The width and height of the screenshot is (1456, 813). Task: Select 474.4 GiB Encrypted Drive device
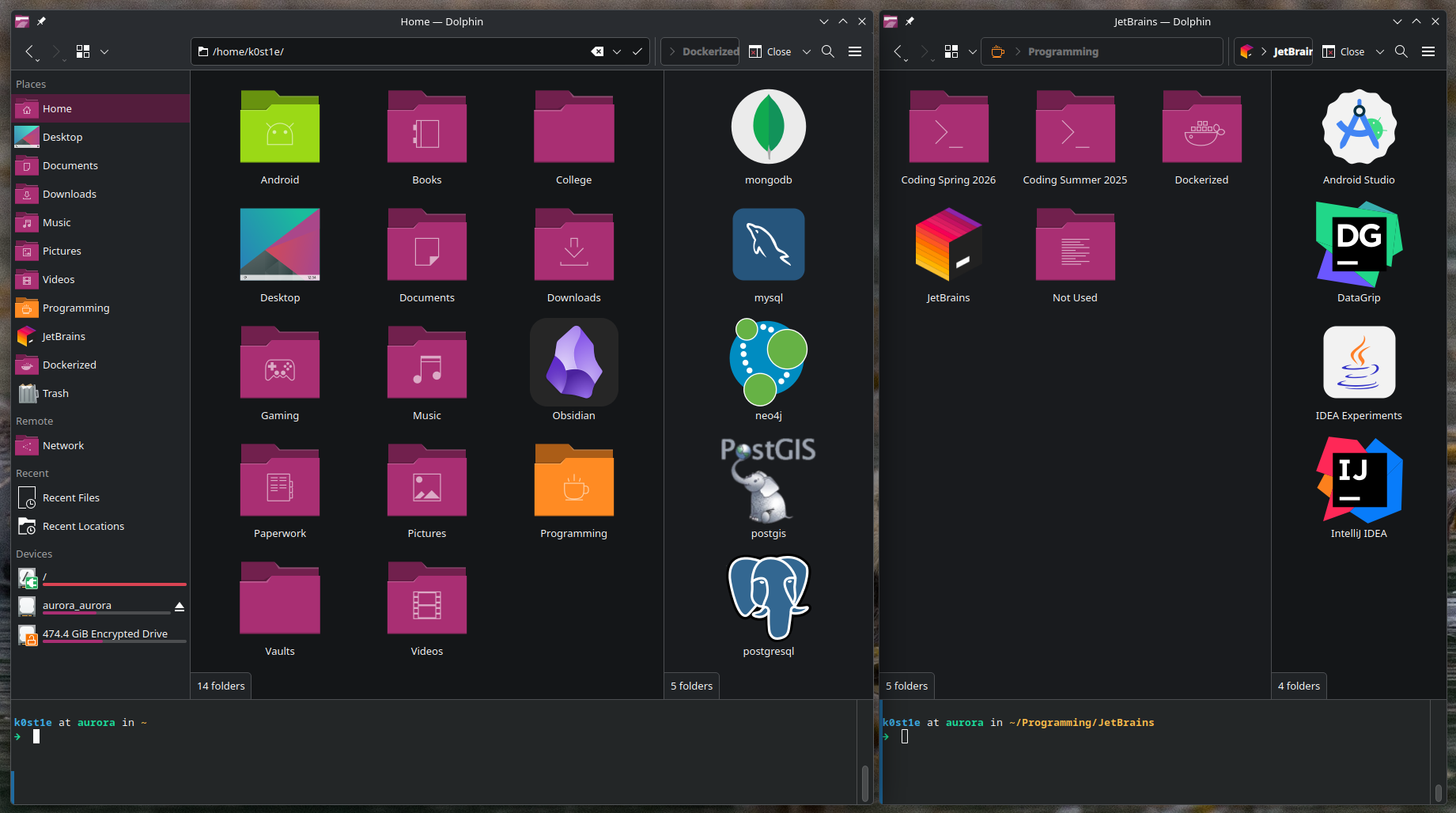click(x=100, y=635)
